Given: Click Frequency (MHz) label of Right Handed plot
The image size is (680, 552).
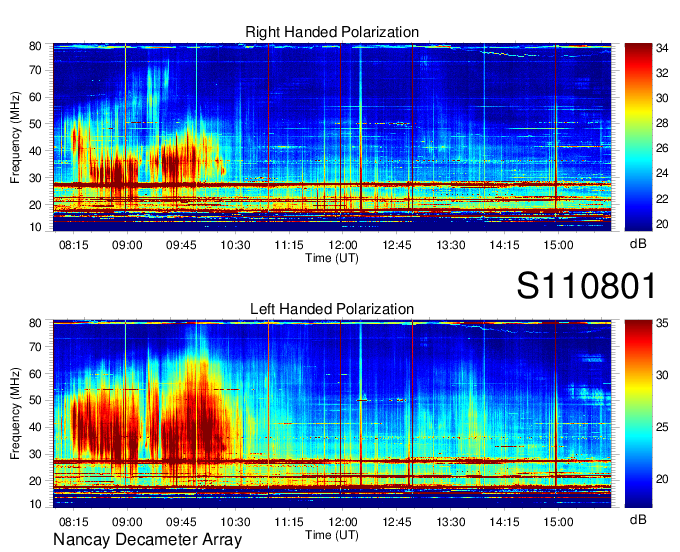Looking at the screenshot, I should [15, 137].
